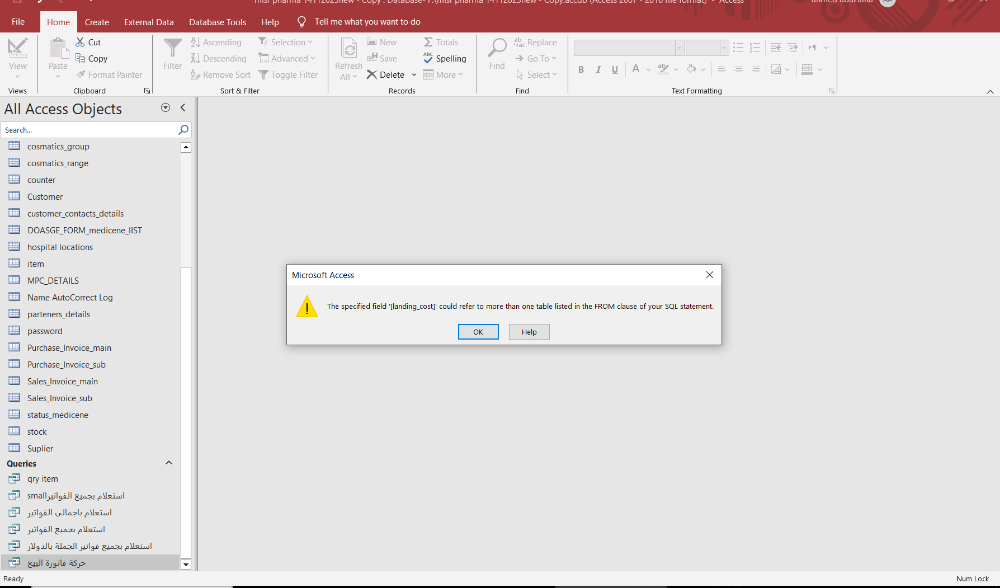The height and width of the screenshot is (588, 1000).
Task: Open the font size combo box
Action: pyautogui.click(x=707, y=48)
